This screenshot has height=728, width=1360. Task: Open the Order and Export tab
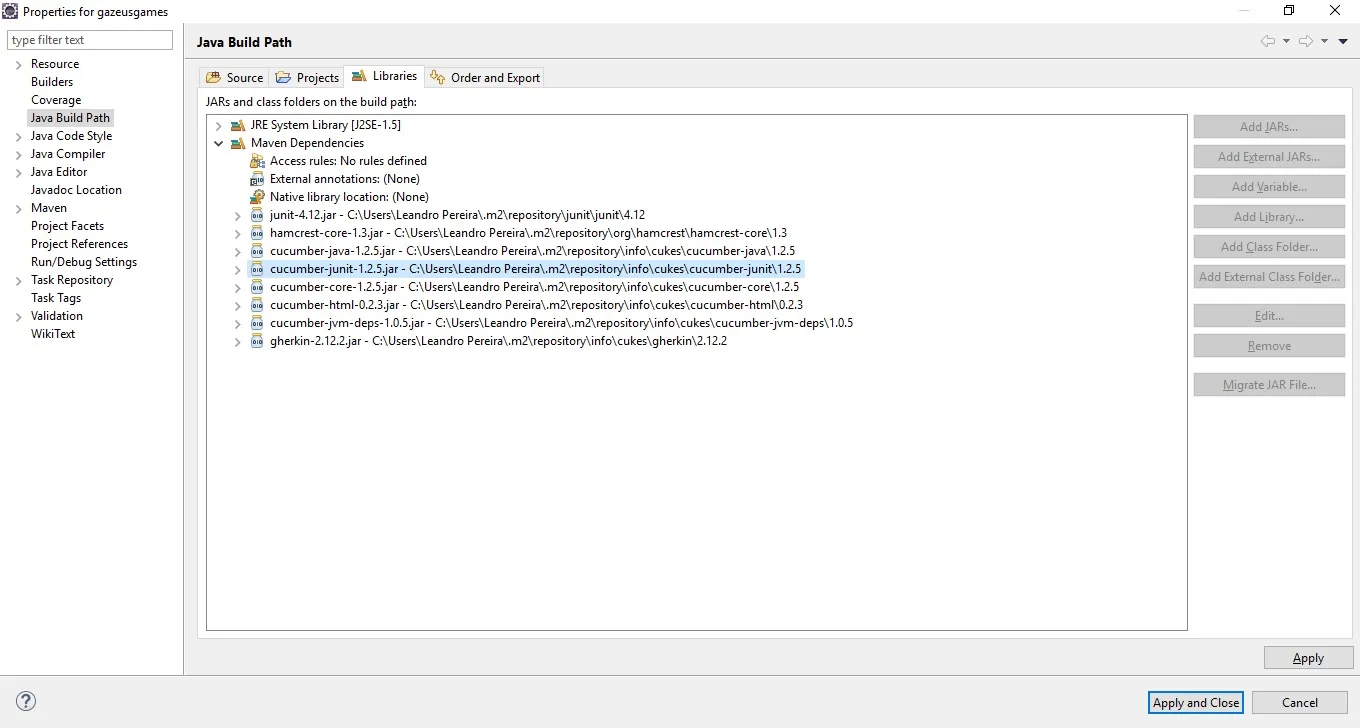coord(484,77)
